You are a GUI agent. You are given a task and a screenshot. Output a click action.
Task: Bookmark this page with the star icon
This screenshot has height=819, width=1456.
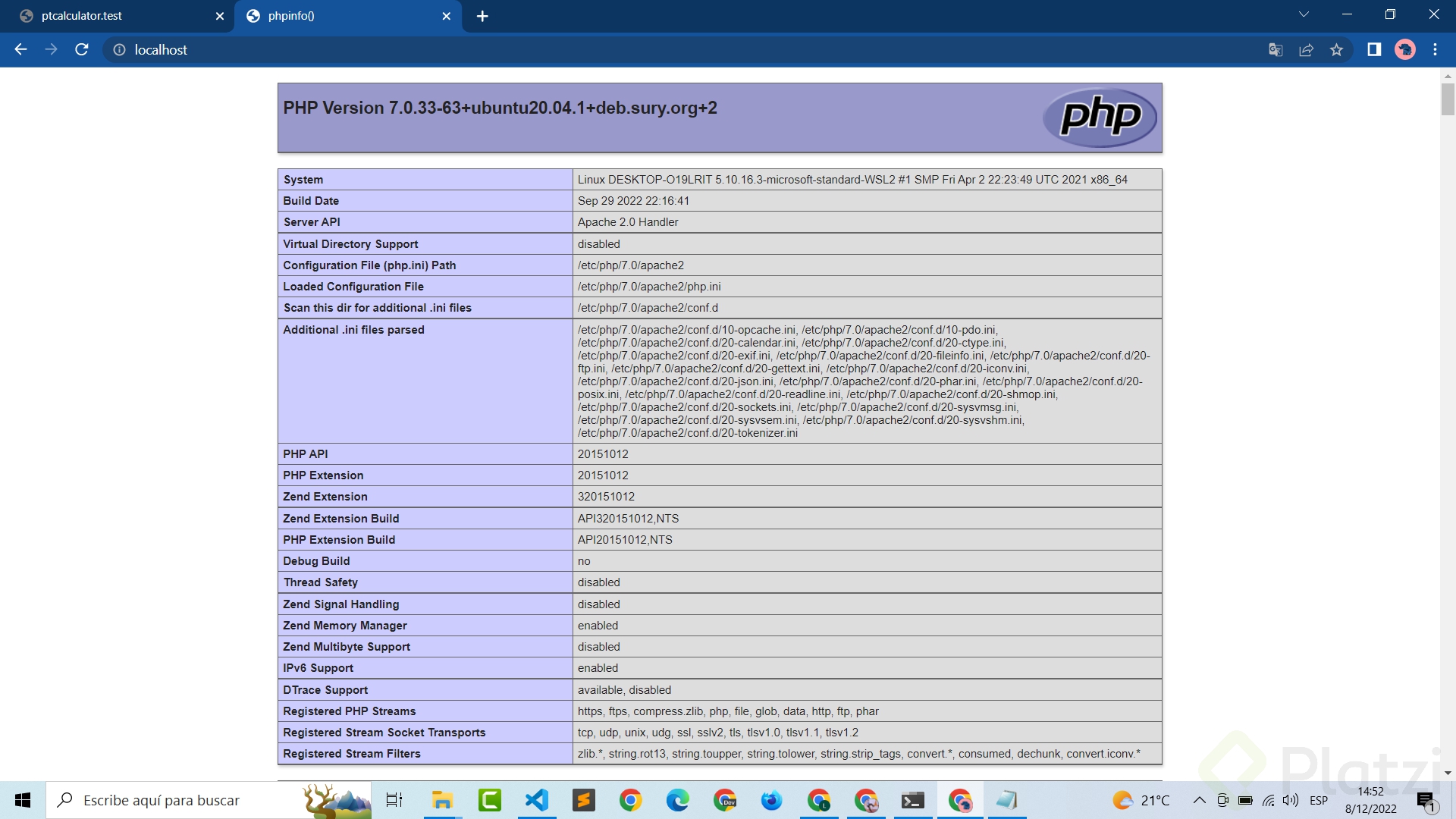1336,49
